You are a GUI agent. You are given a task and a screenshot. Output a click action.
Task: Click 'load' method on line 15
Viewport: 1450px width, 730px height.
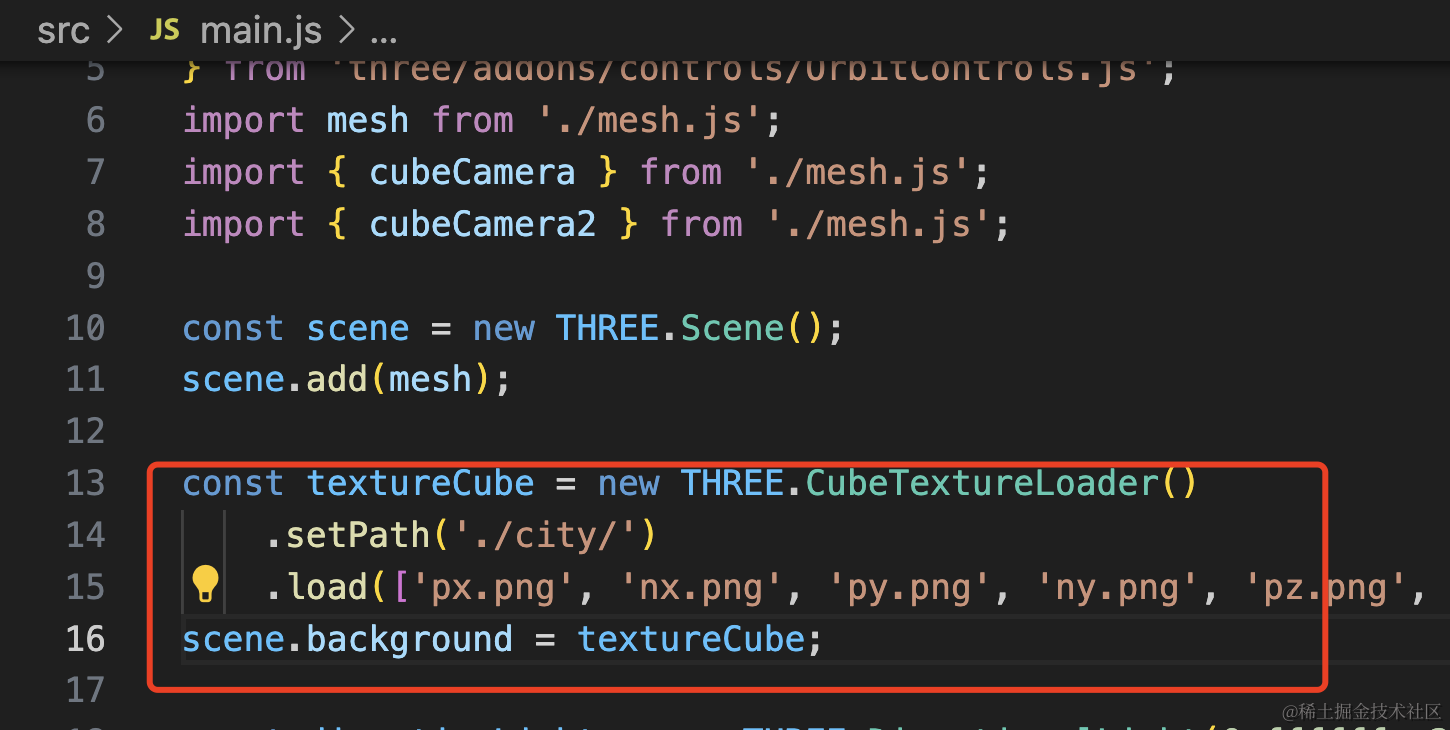327,587
